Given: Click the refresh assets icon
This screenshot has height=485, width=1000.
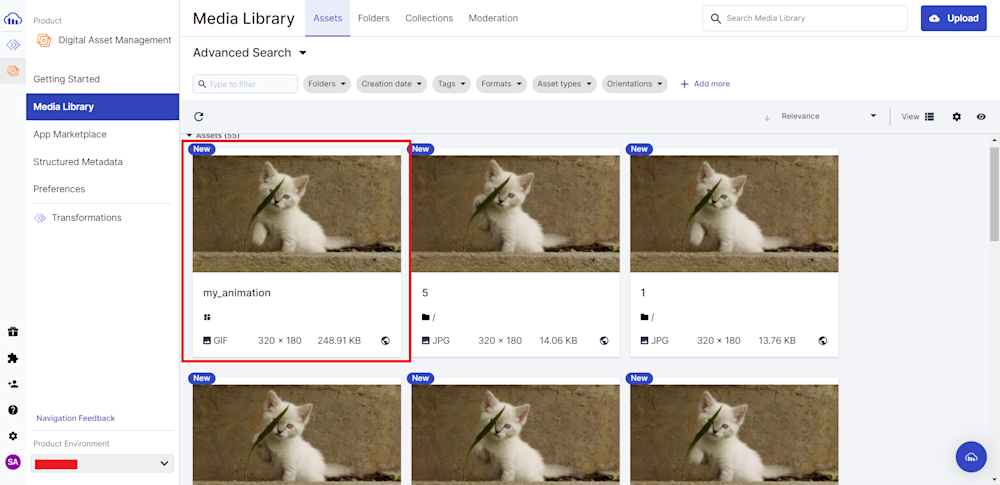Looking at the screenshot, I should (x=199, y=116).
